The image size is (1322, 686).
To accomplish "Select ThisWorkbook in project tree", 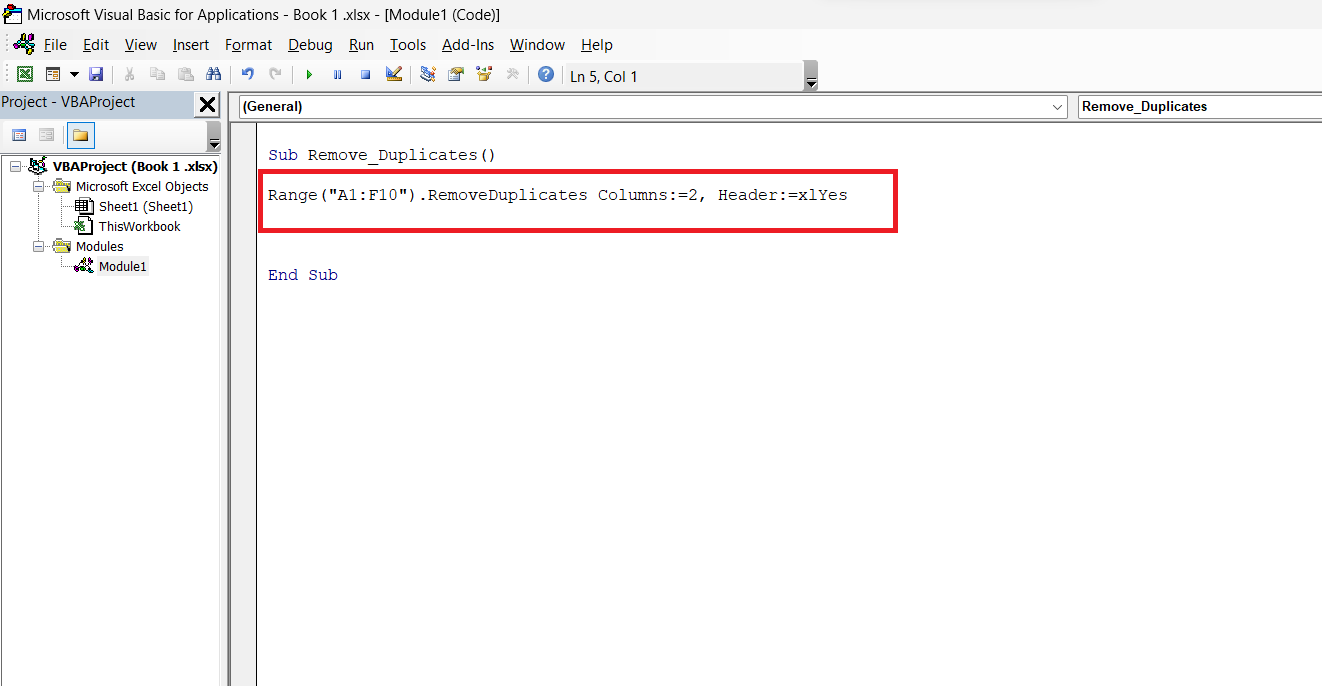I will pyautogui.click(x=140, y=226).
